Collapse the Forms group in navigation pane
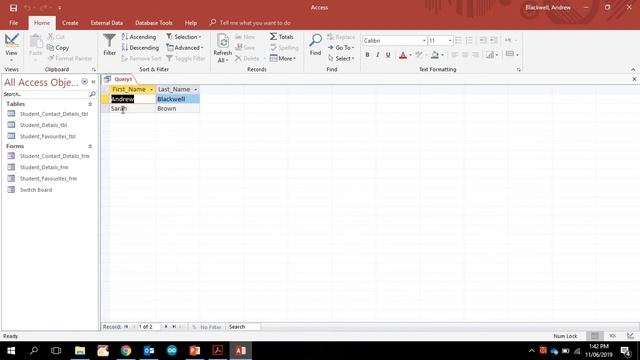Viewport: 640px width, 360px height. point(90,146)
